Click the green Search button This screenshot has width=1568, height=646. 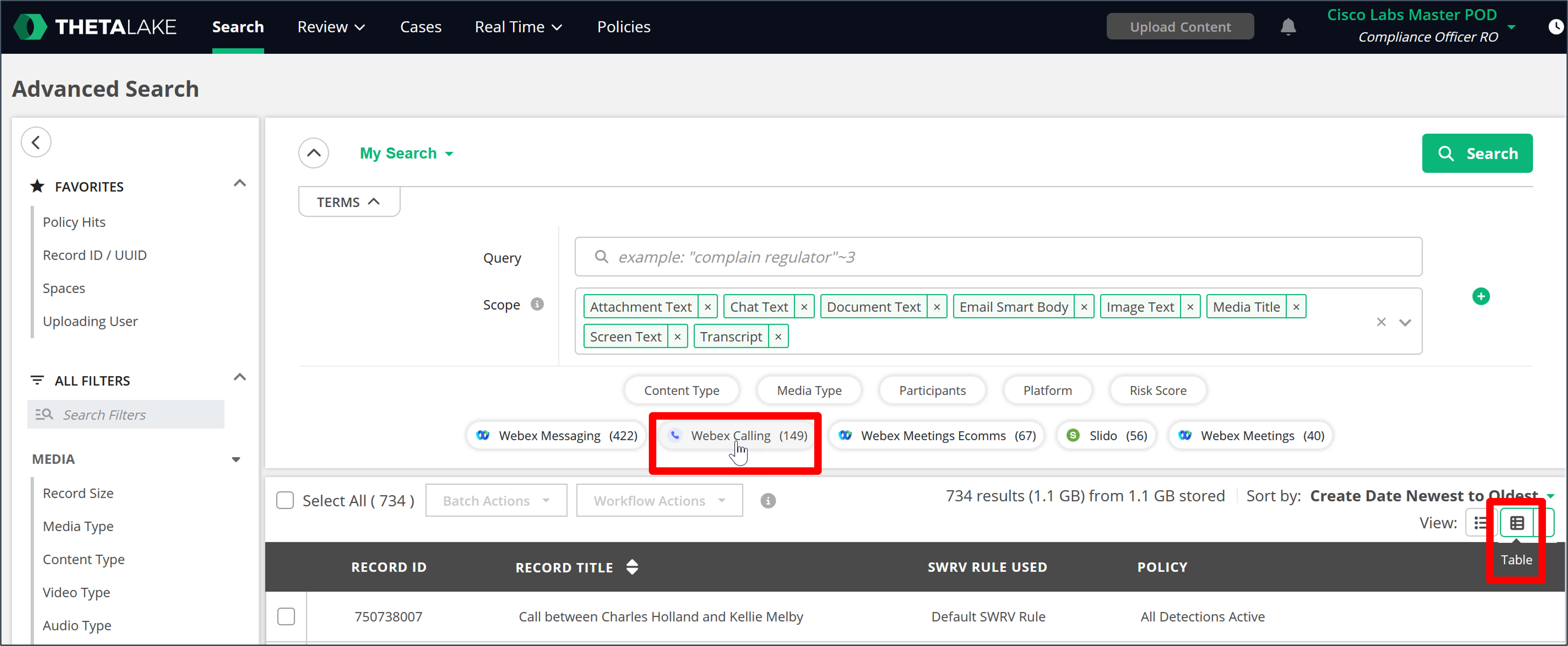(1477, 153)
